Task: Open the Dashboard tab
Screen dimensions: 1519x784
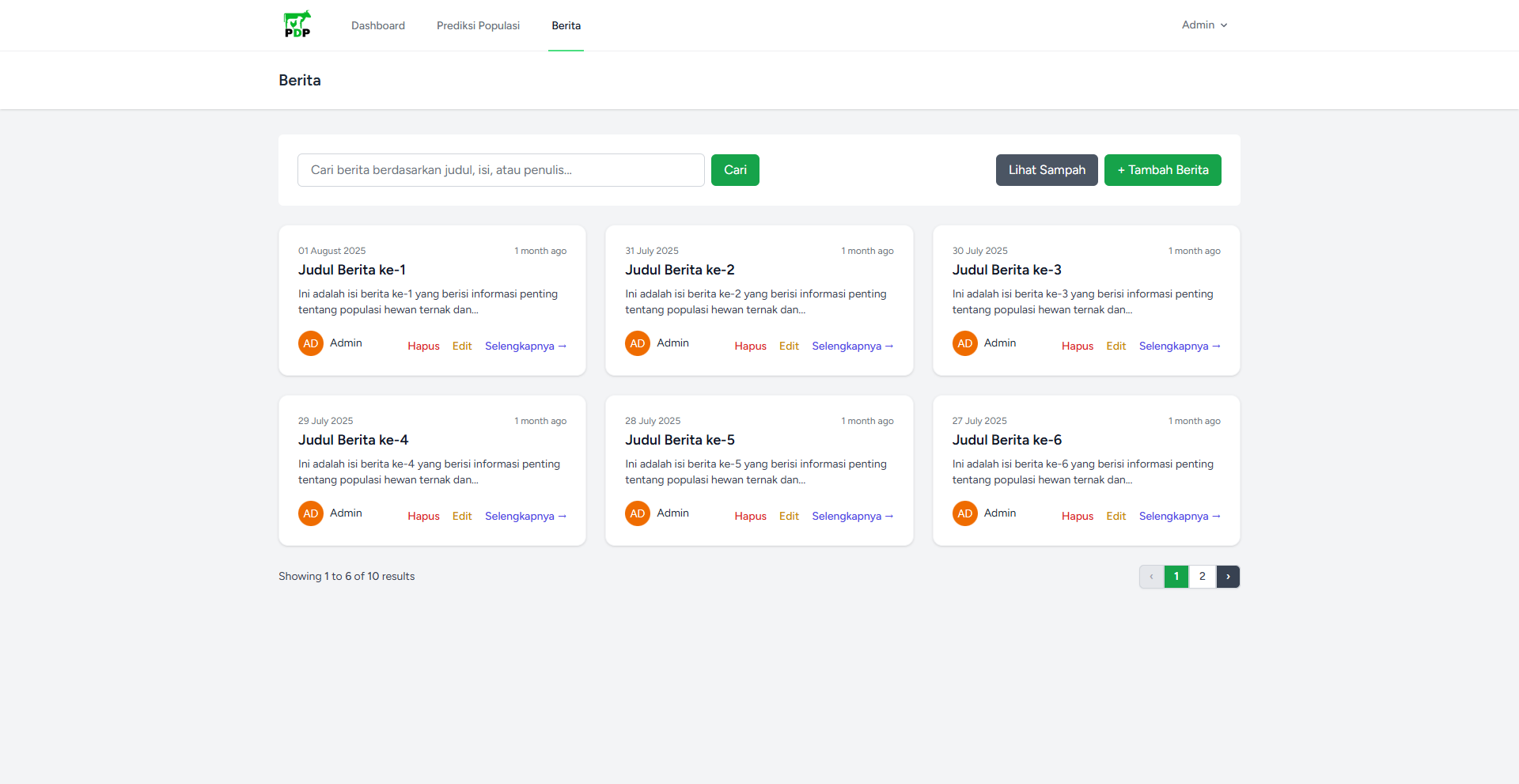Action: (x=378, y=25)
